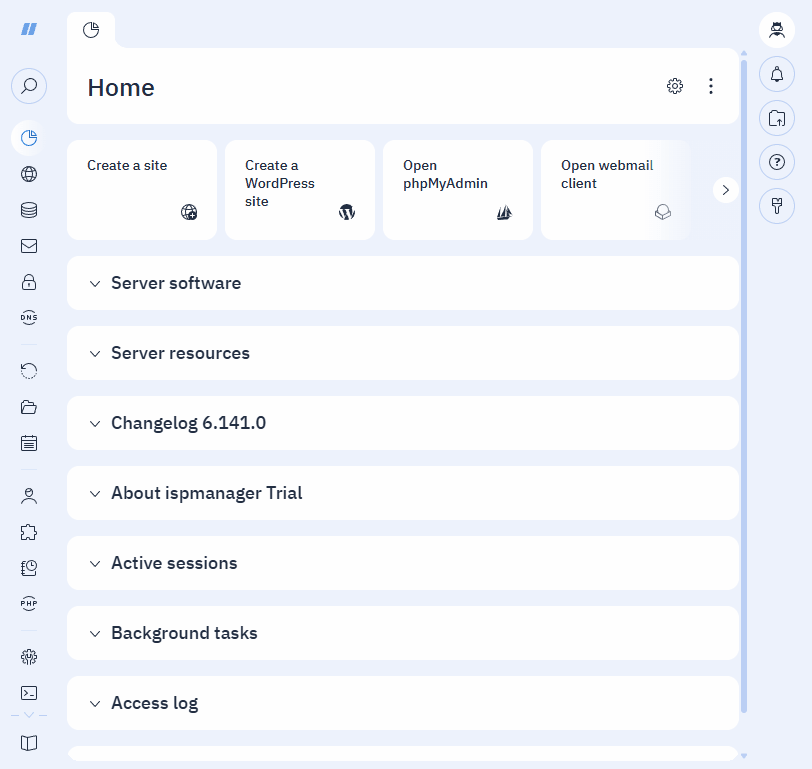Image resolution: width=812 pixels, height=769 pixels.
Task: Click the help question mark icon
Action: 777,162
